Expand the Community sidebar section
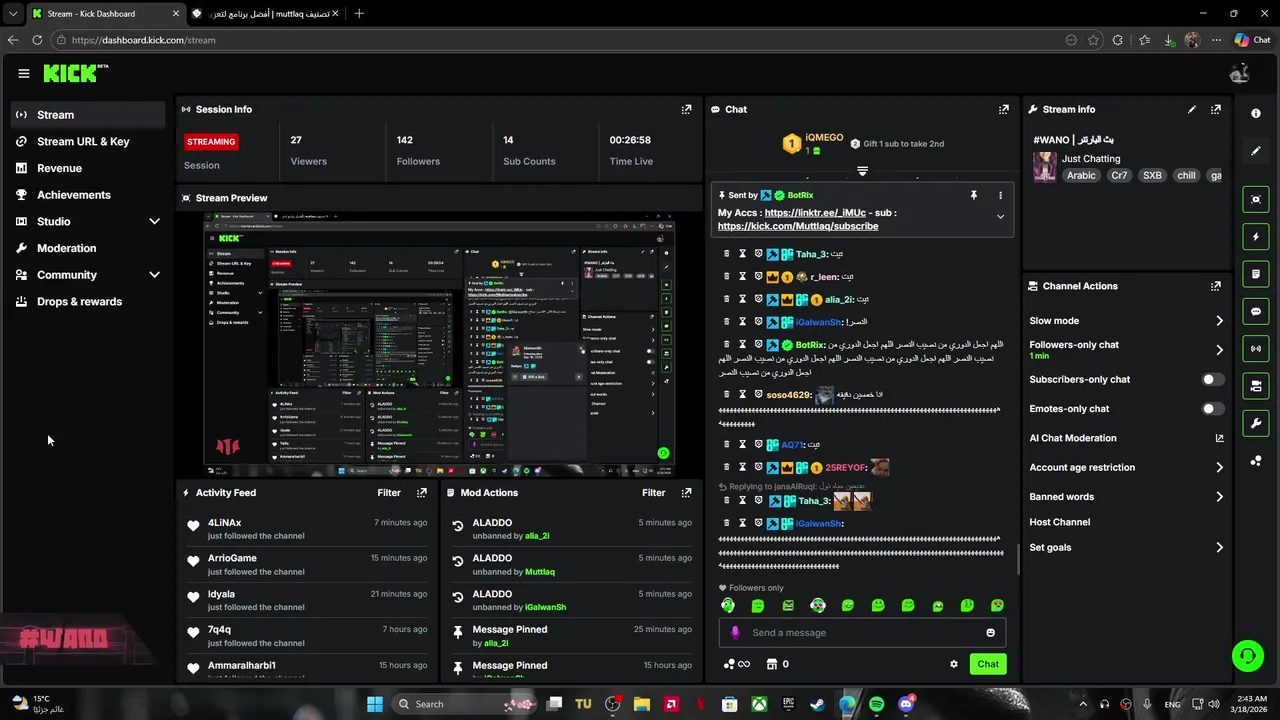Screen dimensions: 1280x720 [x=154, y=275]
